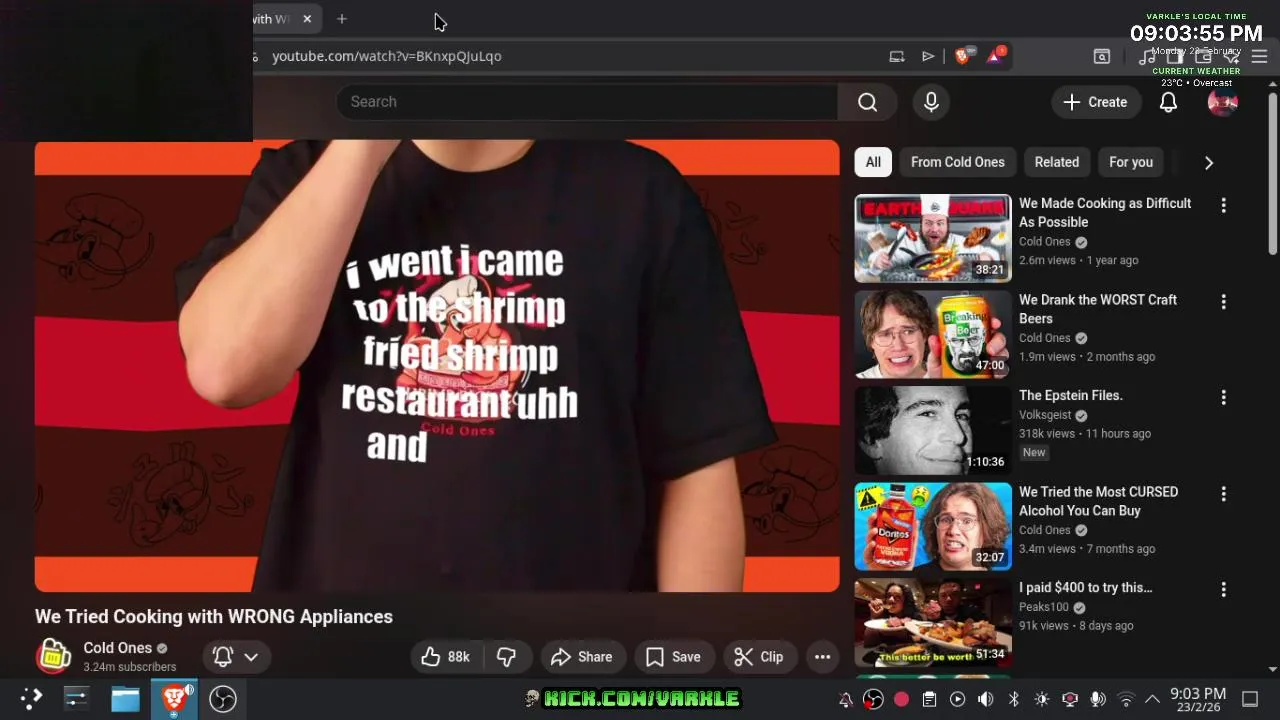
Task: Click the install app icon in address bar
Action: (897, 56)
